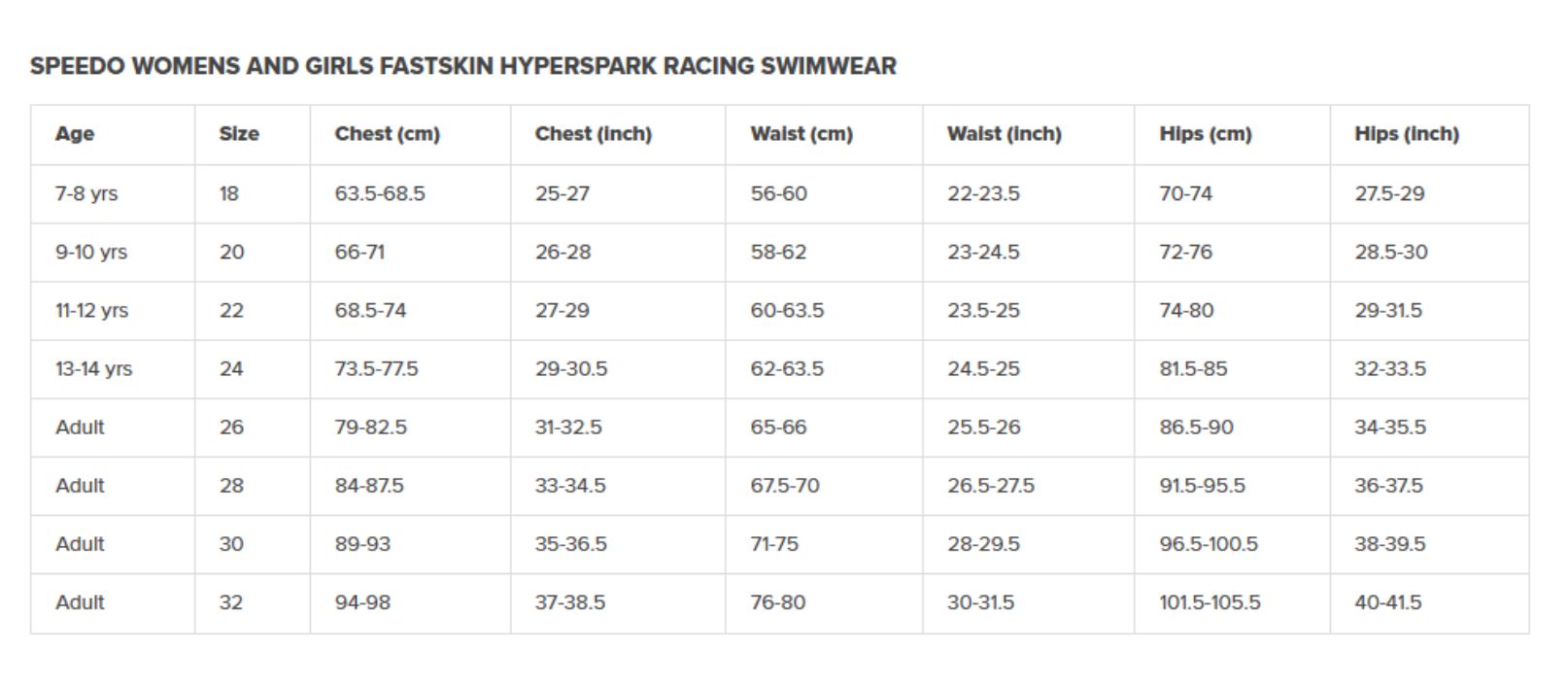Select the Waist (inch) header cell
This screenshot has width=1568, height=685.
1004,134
